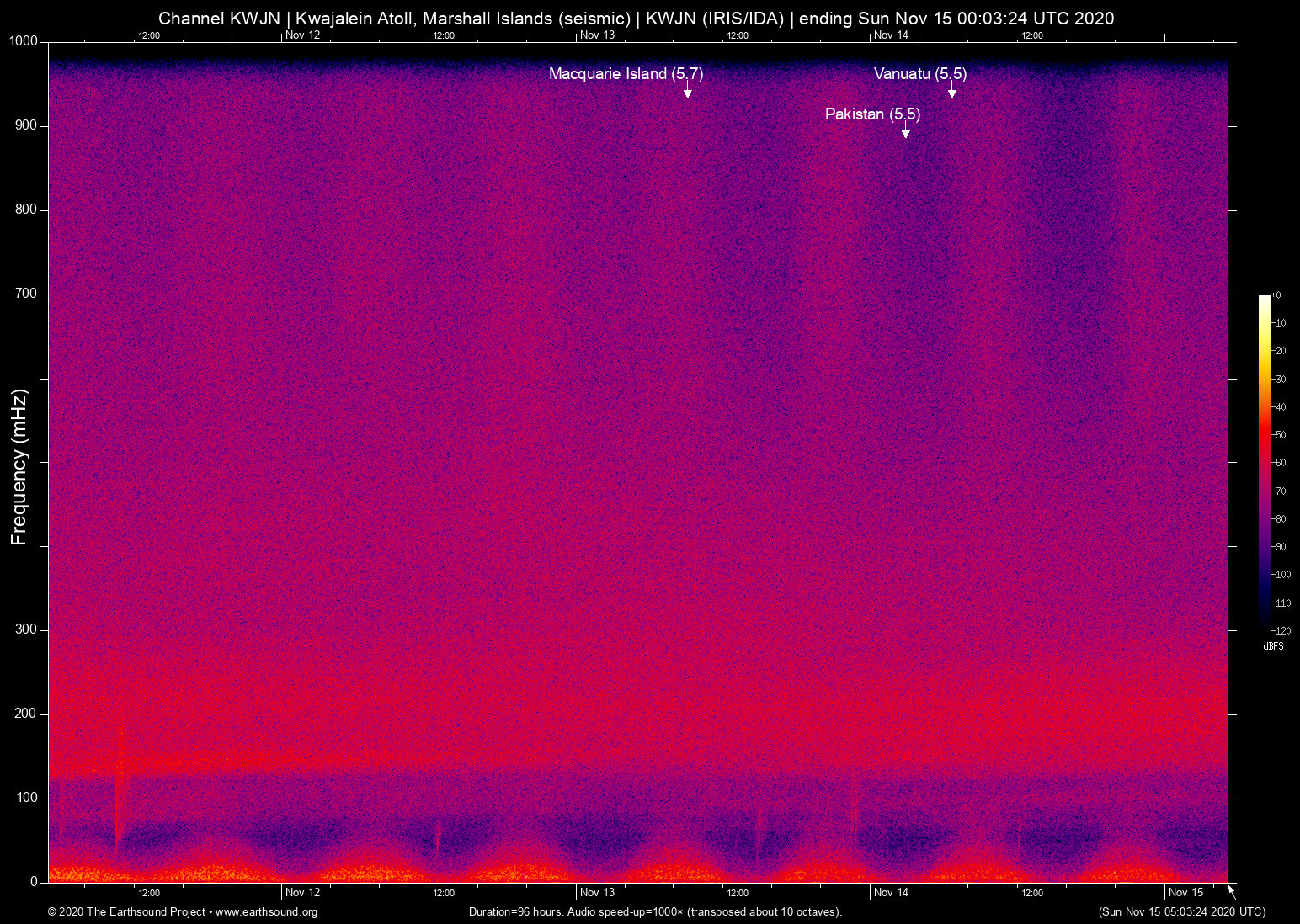Click the -120 value on the color scale
1300x924 pixels.
[1282, 630]
